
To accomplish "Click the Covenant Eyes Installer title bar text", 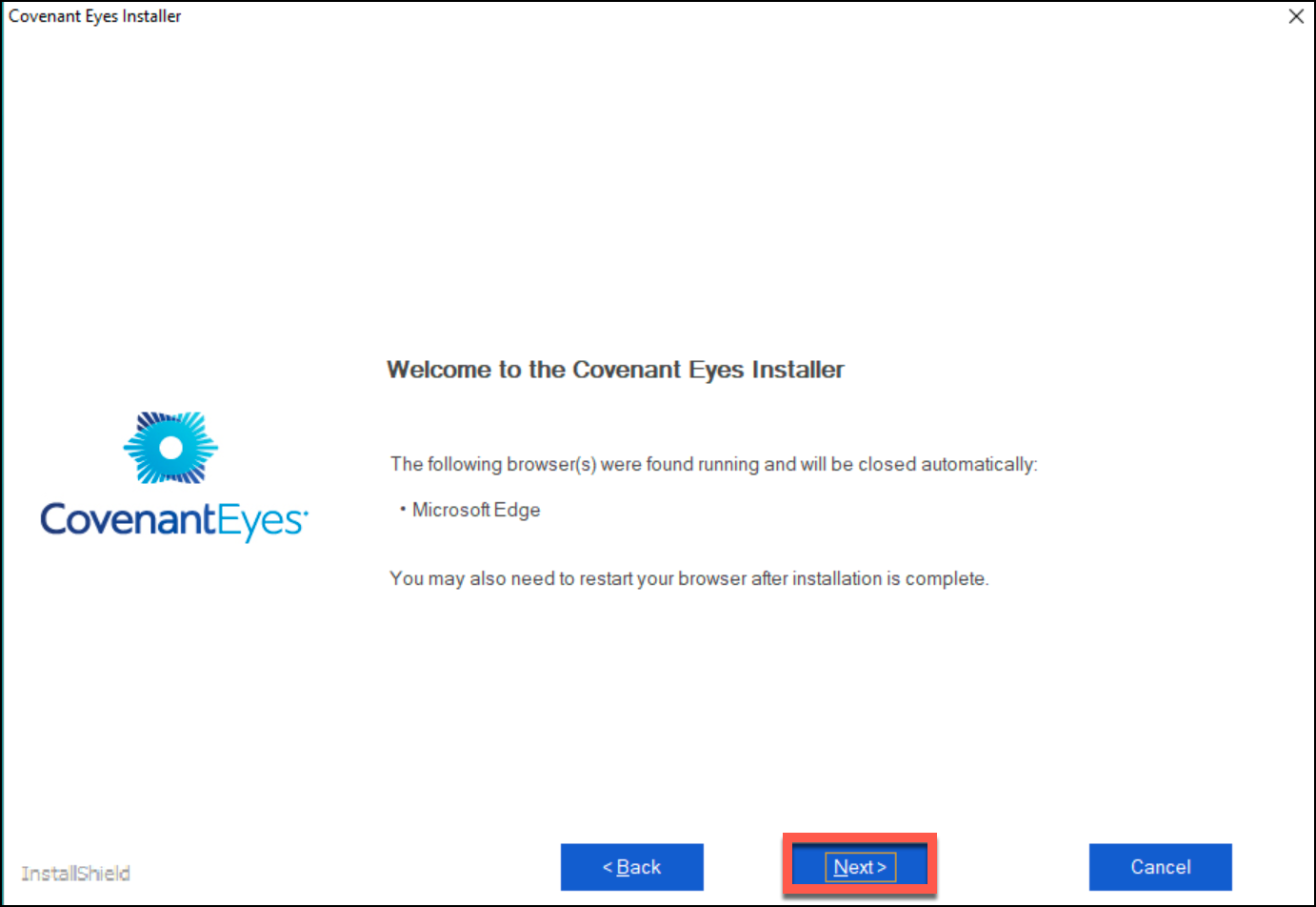I will point(95,16).
